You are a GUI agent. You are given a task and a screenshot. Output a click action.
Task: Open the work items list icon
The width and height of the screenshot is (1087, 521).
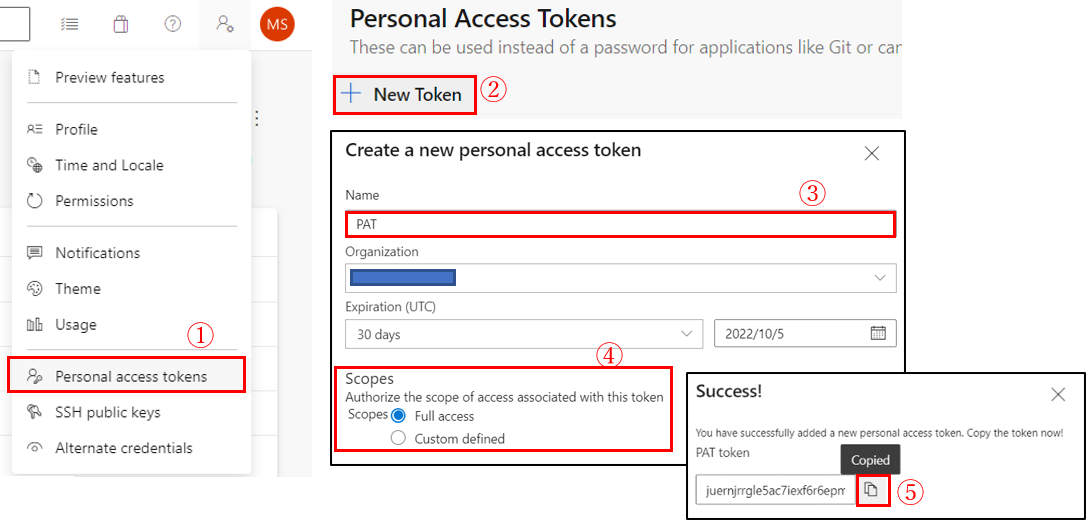point(69,24)
